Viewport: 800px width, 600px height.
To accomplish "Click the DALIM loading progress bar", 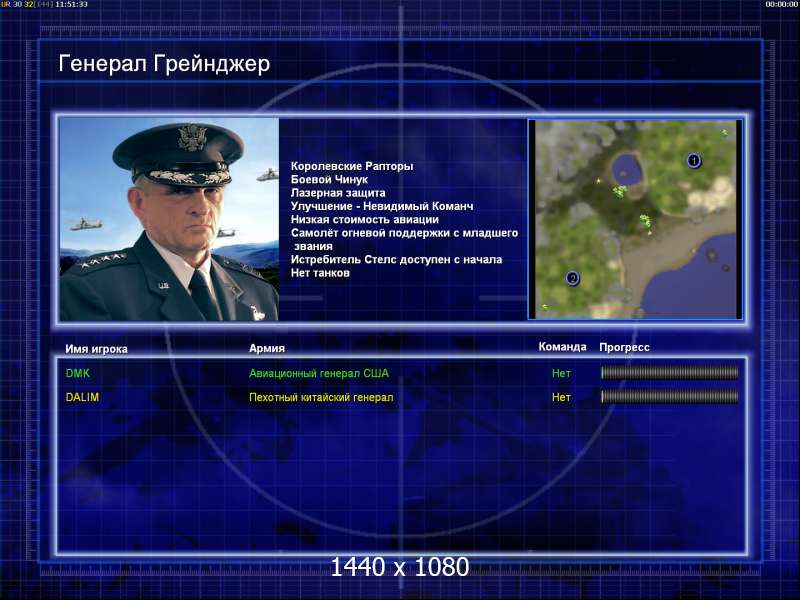I will coord(669,396).
